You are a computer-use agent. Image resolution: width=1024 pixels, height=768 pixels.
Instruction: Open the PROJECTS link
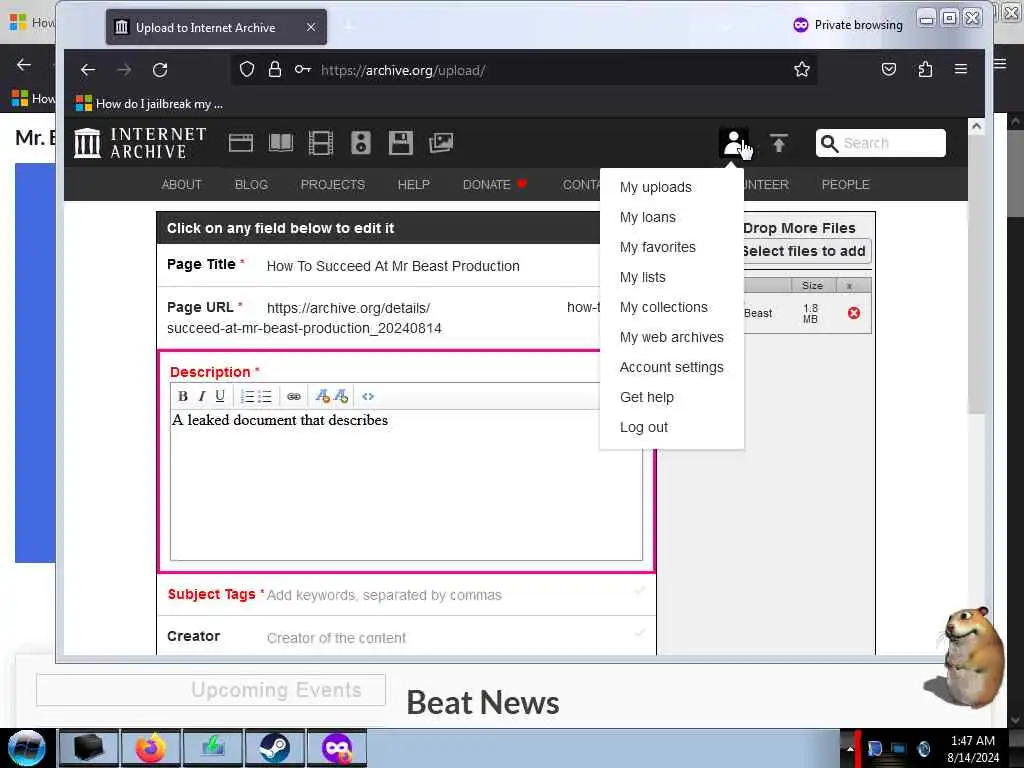(x=332, y=185)
